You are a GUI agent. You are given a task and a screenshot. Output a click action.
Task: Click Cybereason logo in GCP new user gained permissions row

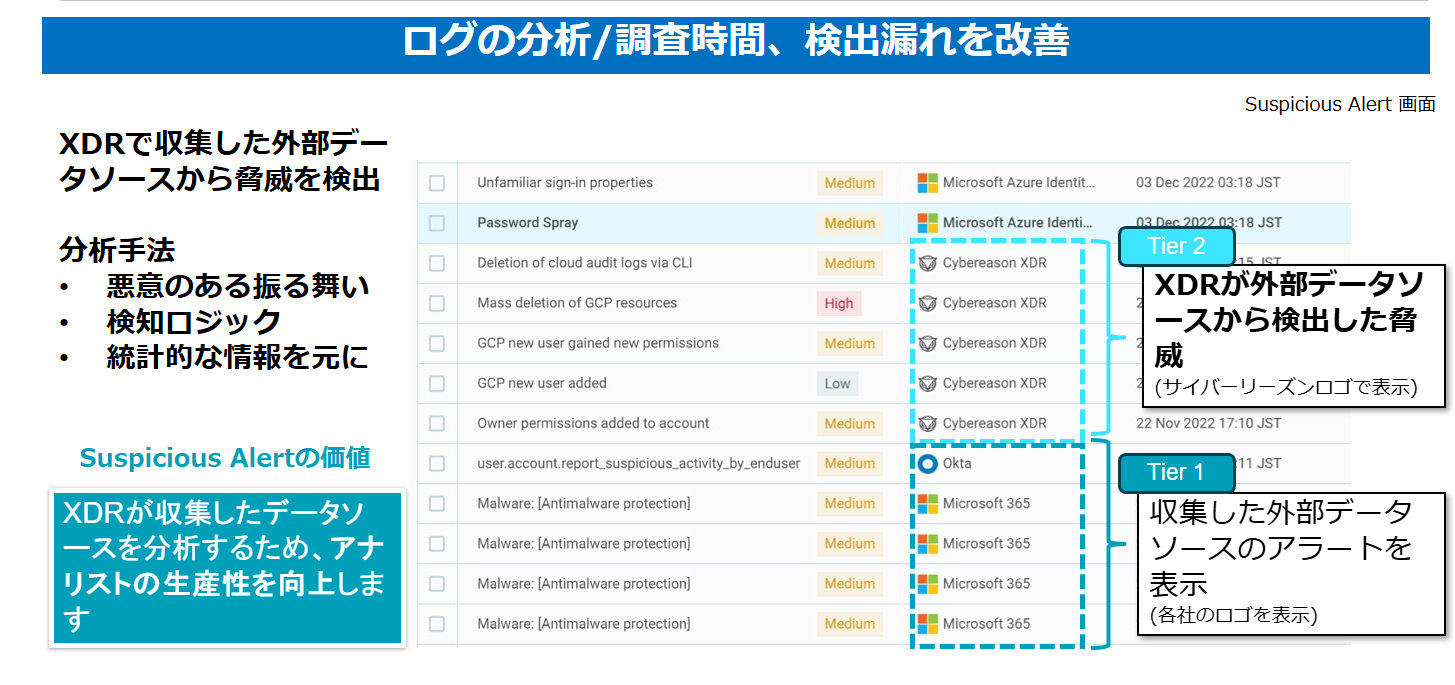[928, 343]
